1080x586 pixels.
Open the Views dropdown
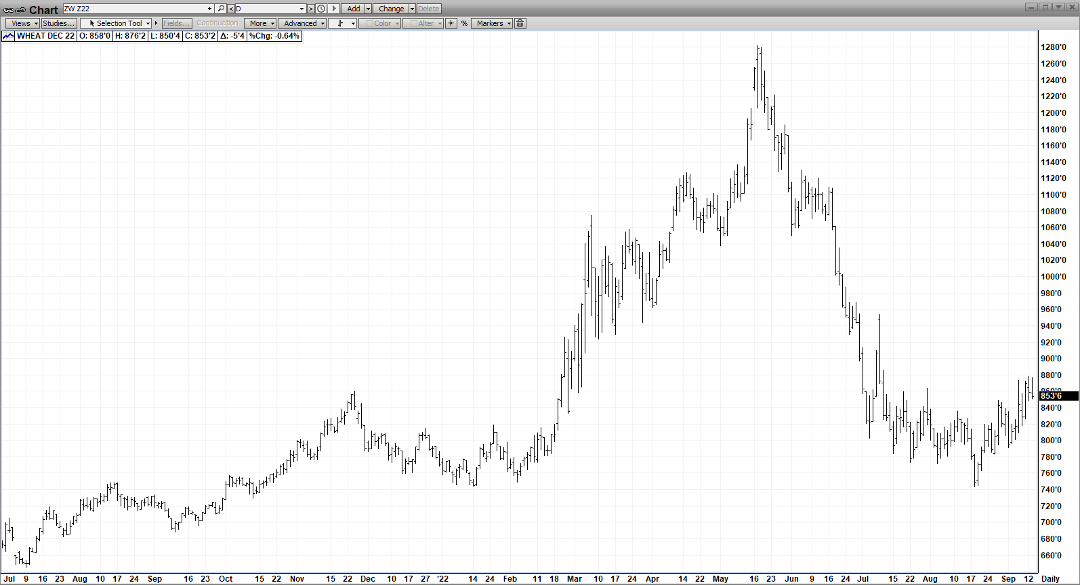click(21, 23)
